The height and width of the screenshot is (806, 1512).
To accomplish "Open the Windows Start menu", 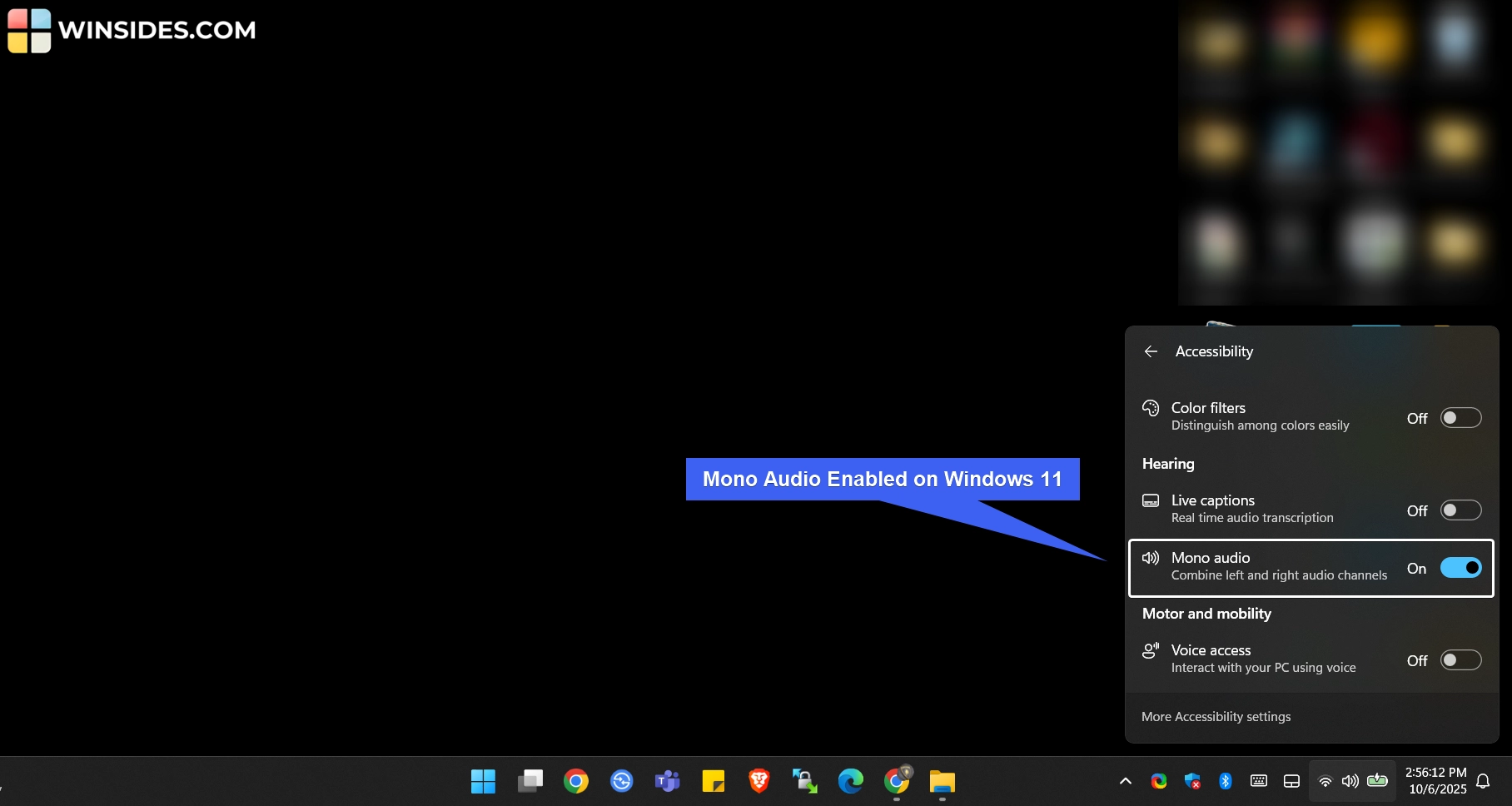I will [x=483, y=781].
